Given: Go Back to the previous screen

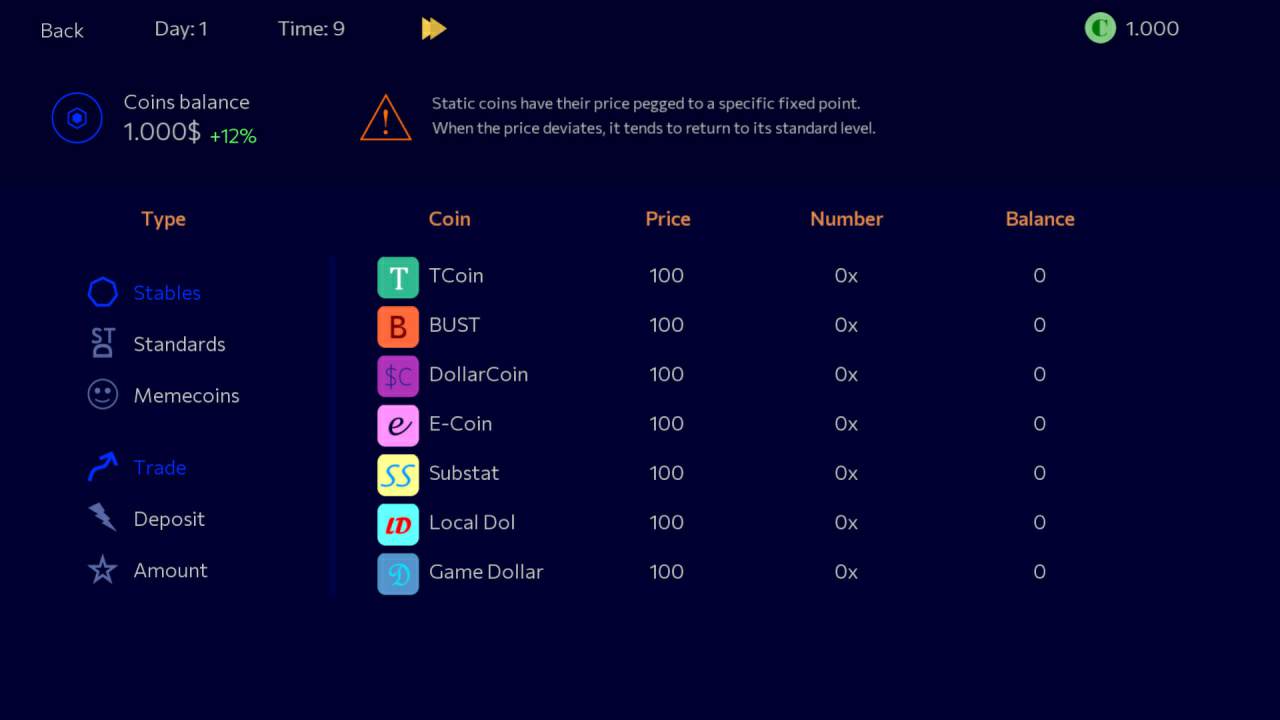Looking at the screenshot, I should 62,31.
